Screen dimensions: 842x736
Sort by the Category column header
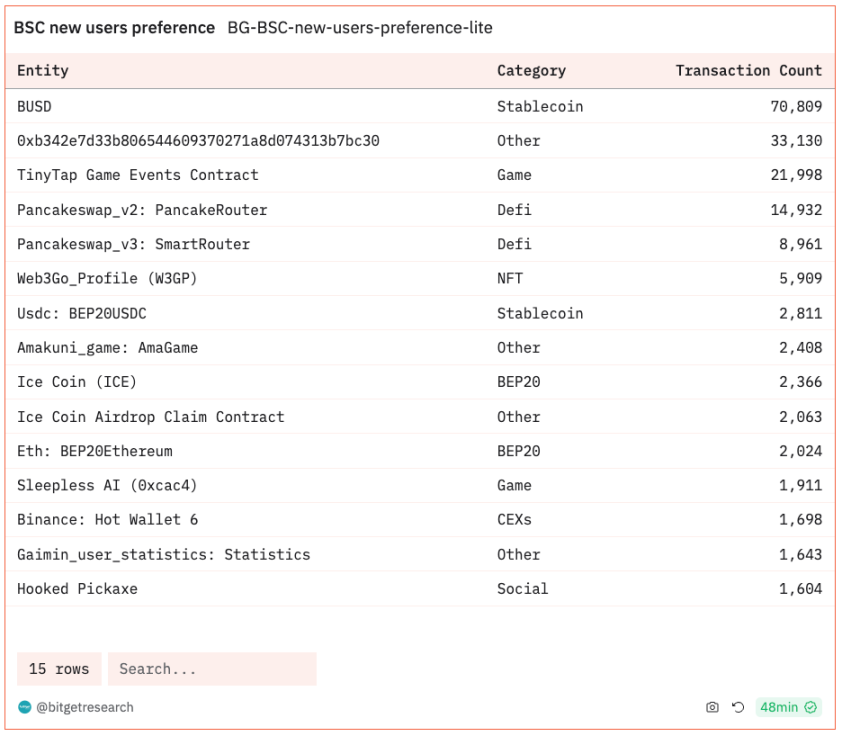[531, 71]
